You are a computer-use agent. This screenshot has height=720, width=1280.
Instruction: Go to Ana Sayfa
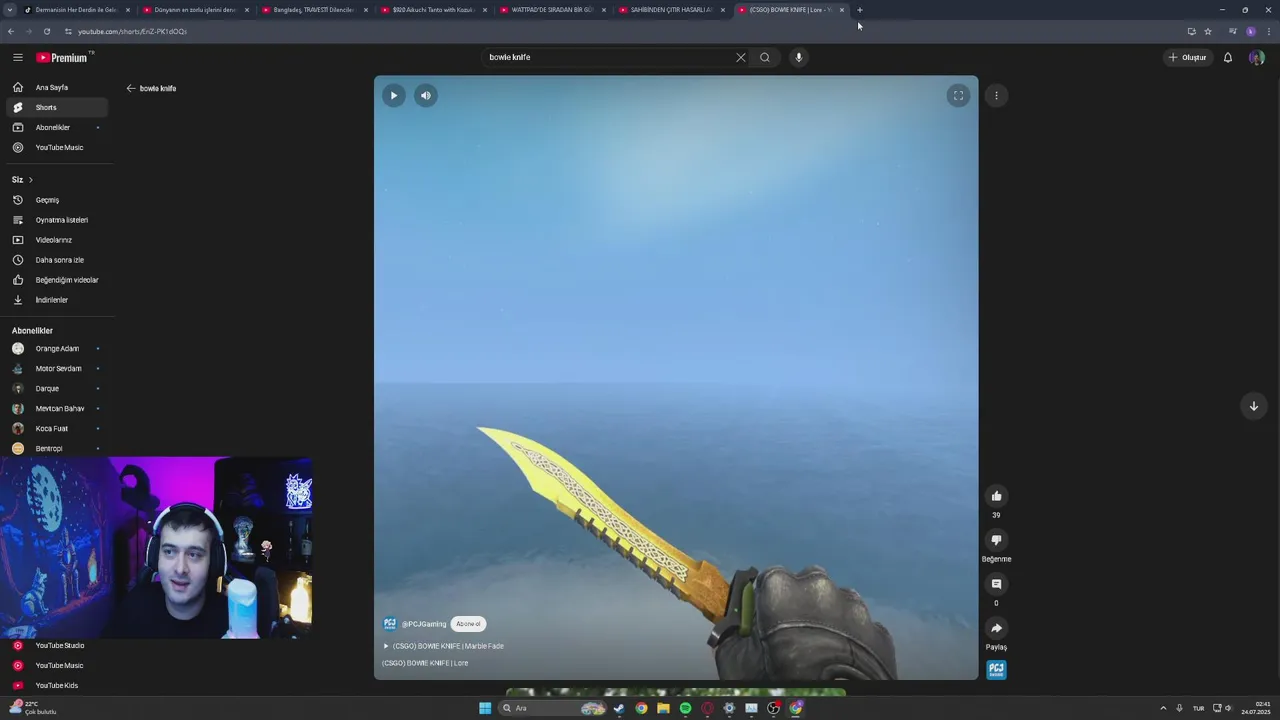[x=57, y=87]
